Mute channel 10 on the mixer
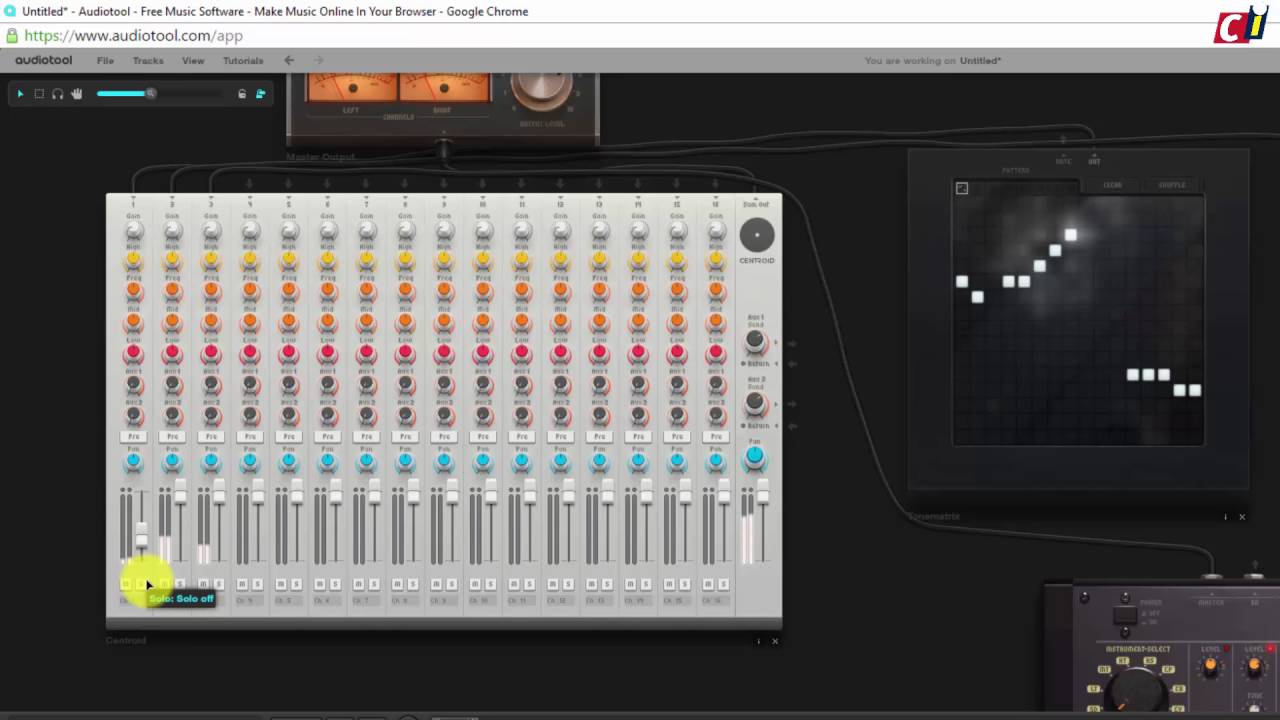1280x720 pixels. click(x=475, y=584)
